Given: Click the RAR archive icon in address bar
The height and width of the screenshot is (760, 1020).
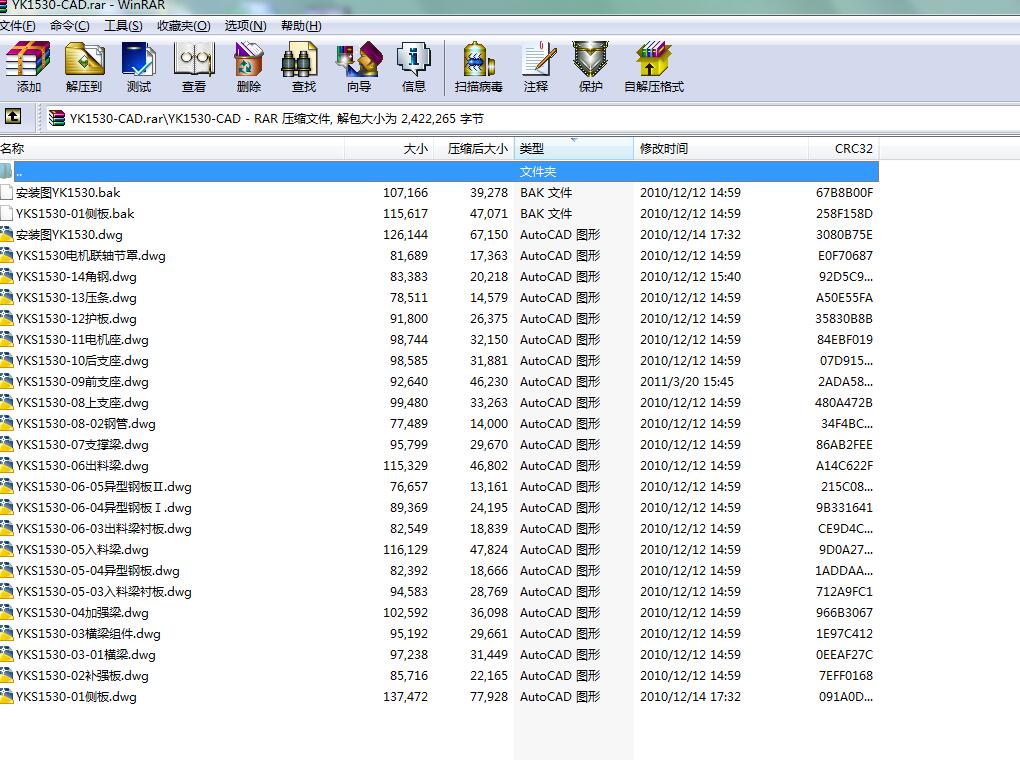Looking at the screenshot, I should tap(57, 118).
